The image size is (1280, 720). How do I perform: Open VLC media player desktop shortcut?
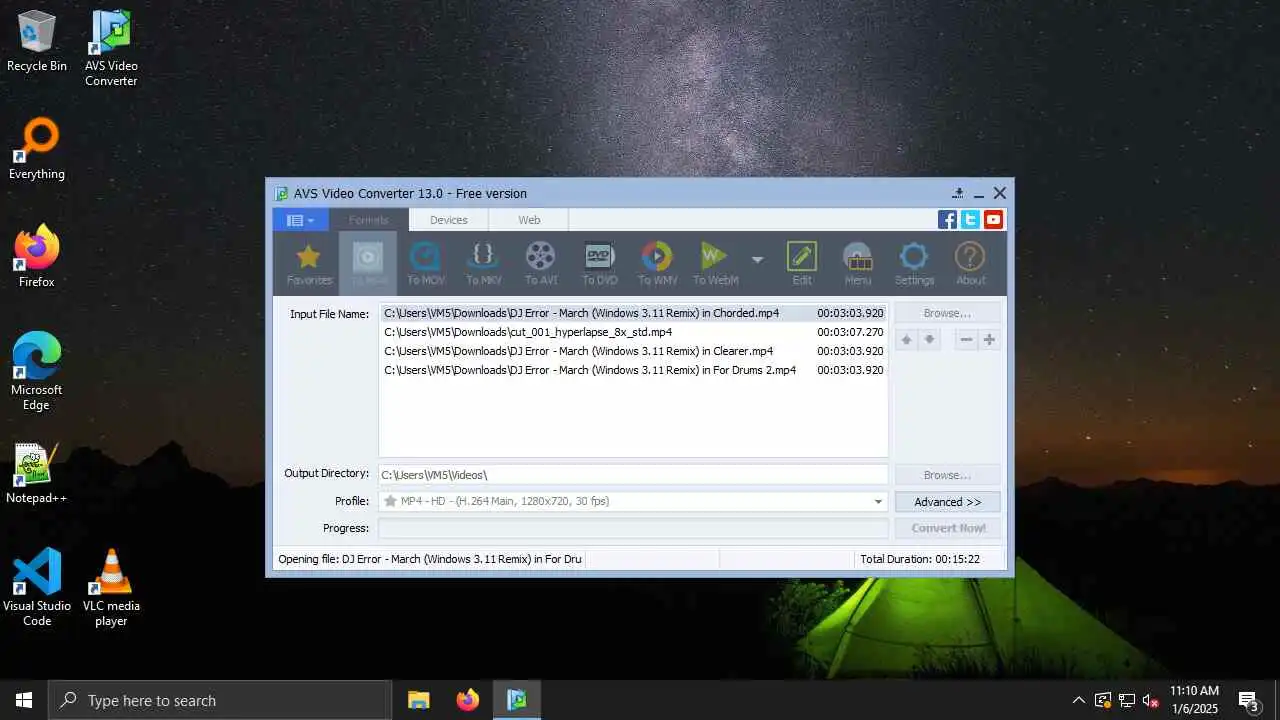point(111,589)
